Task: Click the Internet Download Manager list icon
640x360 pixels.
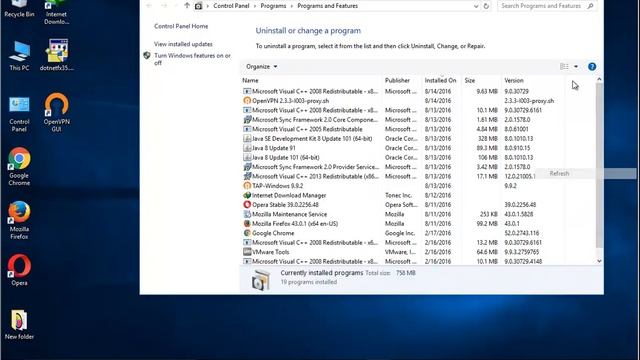Action: 247,195
